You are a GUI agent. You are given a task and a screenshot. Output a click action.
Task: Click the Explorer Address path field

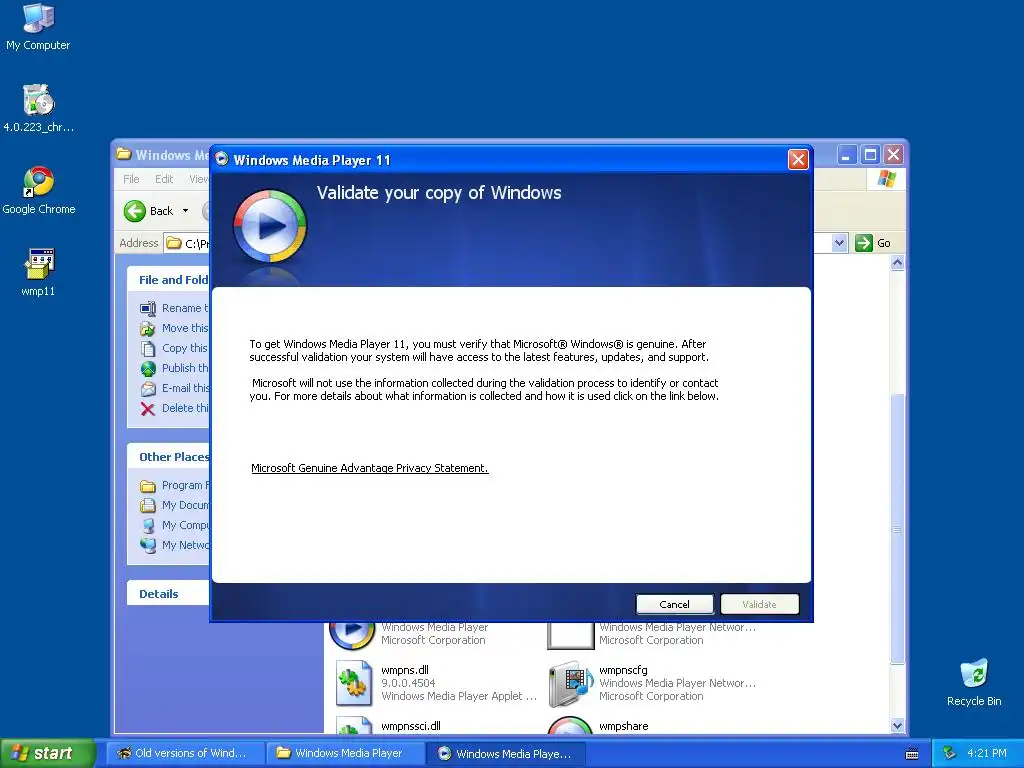pos(186,243)
